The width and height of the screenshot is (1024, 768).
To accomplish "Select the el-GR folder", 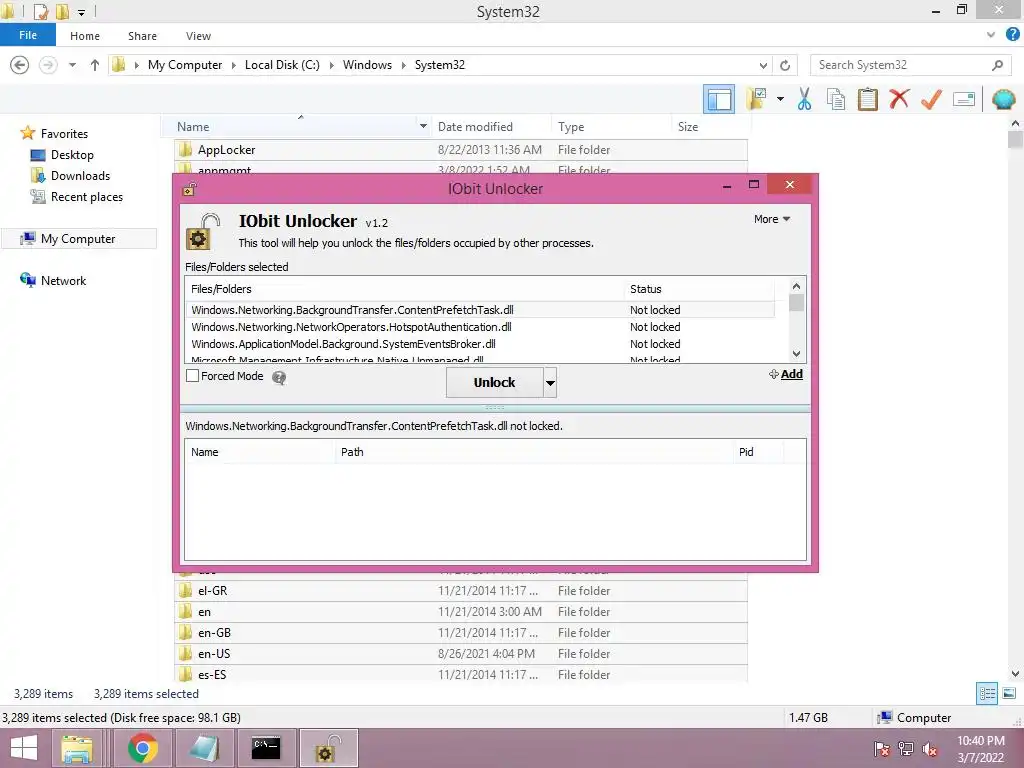I will [460, 591].
